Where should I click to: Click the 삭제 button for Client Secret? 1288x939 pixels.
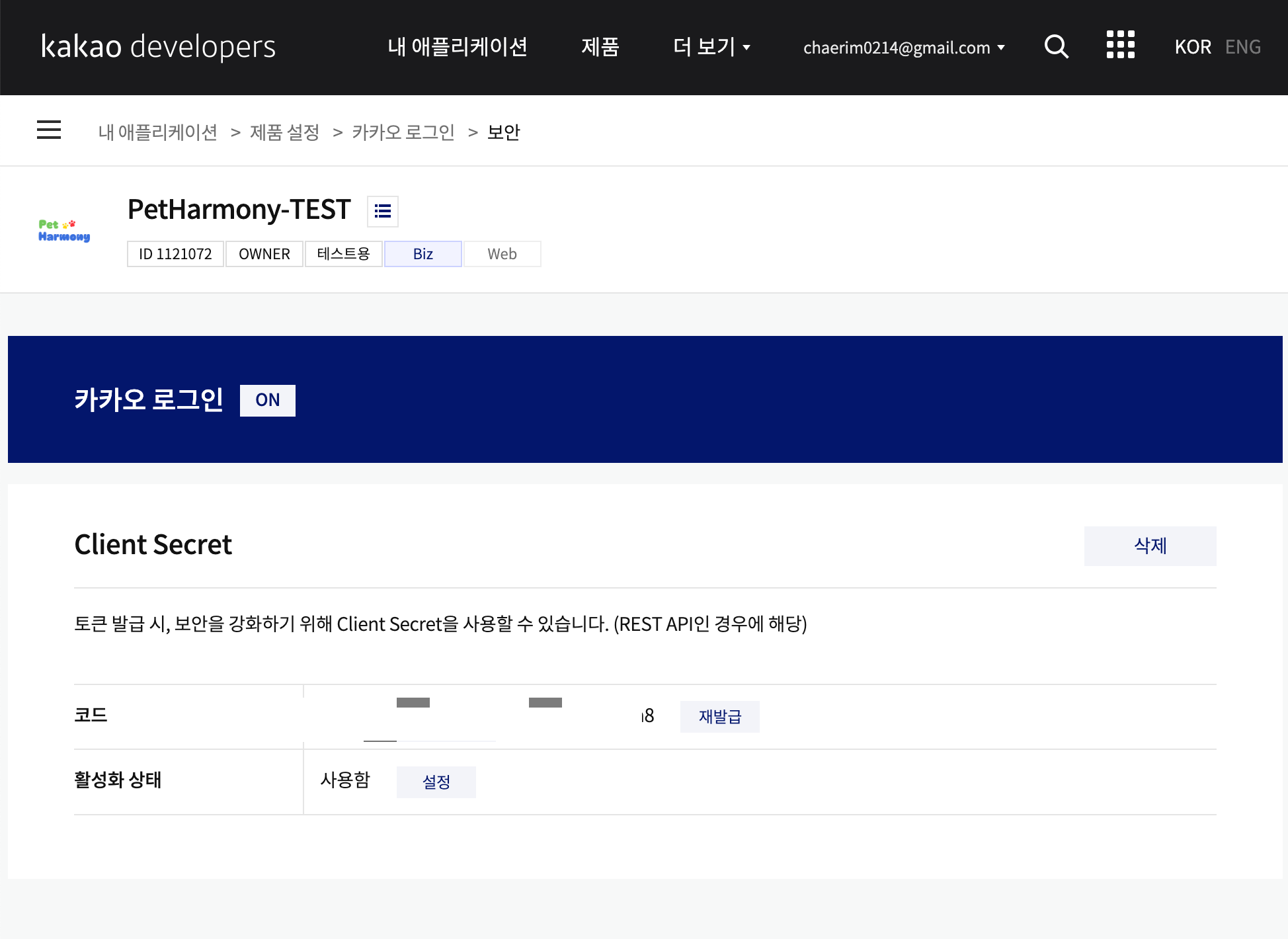[x=1150, y=546]
